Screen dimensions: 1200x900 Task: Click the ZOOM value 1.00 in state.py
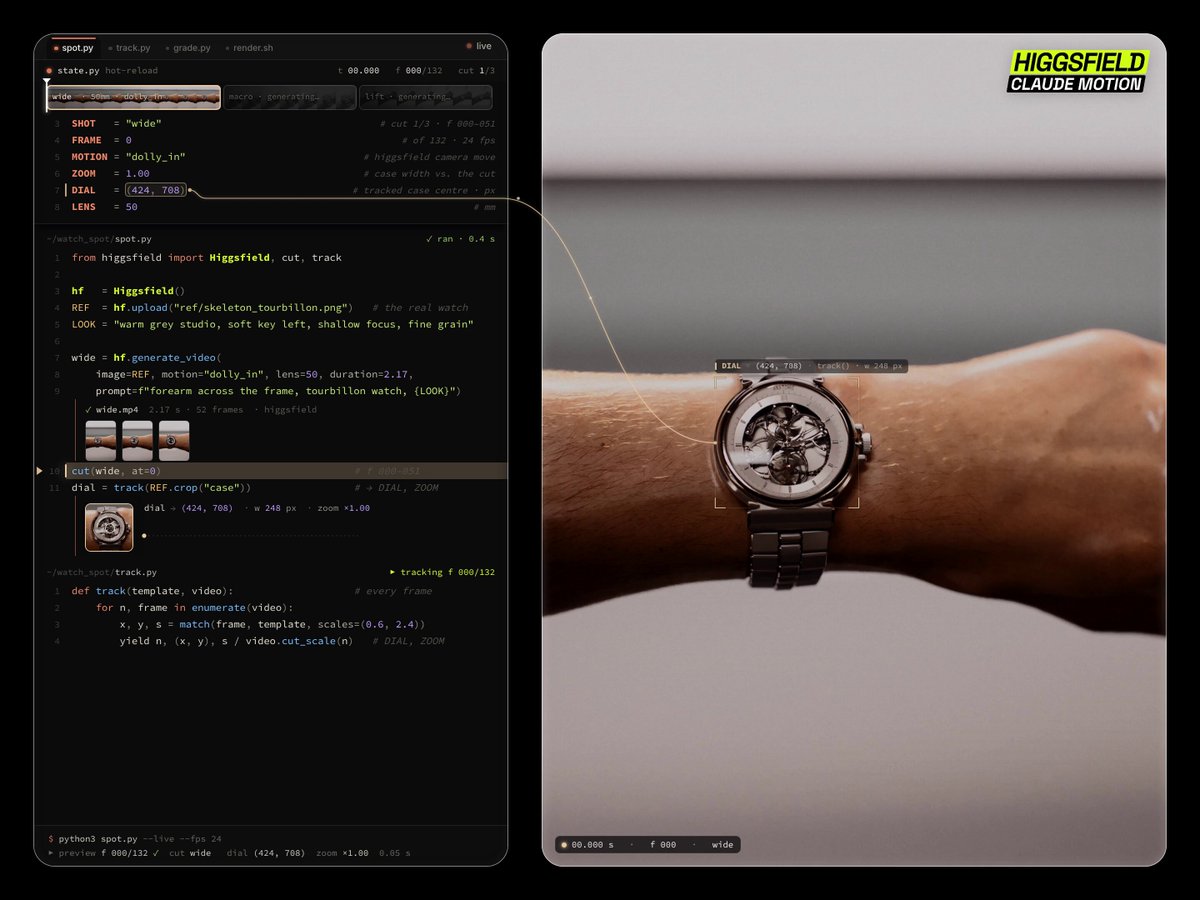(140, 174)
